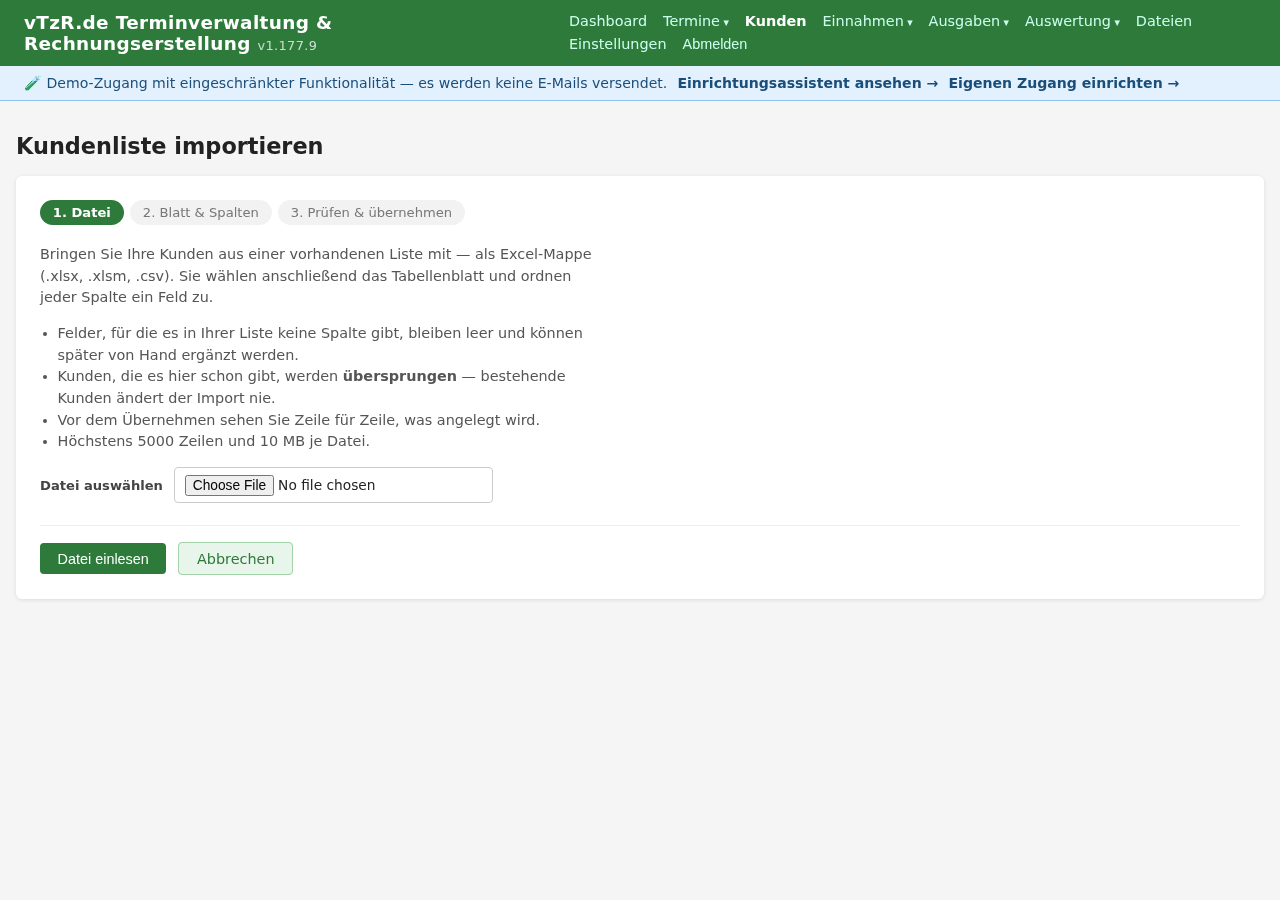Click the Datei einlesen button
This screenshot has width=1280, height=900.
pyautogui.click(x=103, y=558)
